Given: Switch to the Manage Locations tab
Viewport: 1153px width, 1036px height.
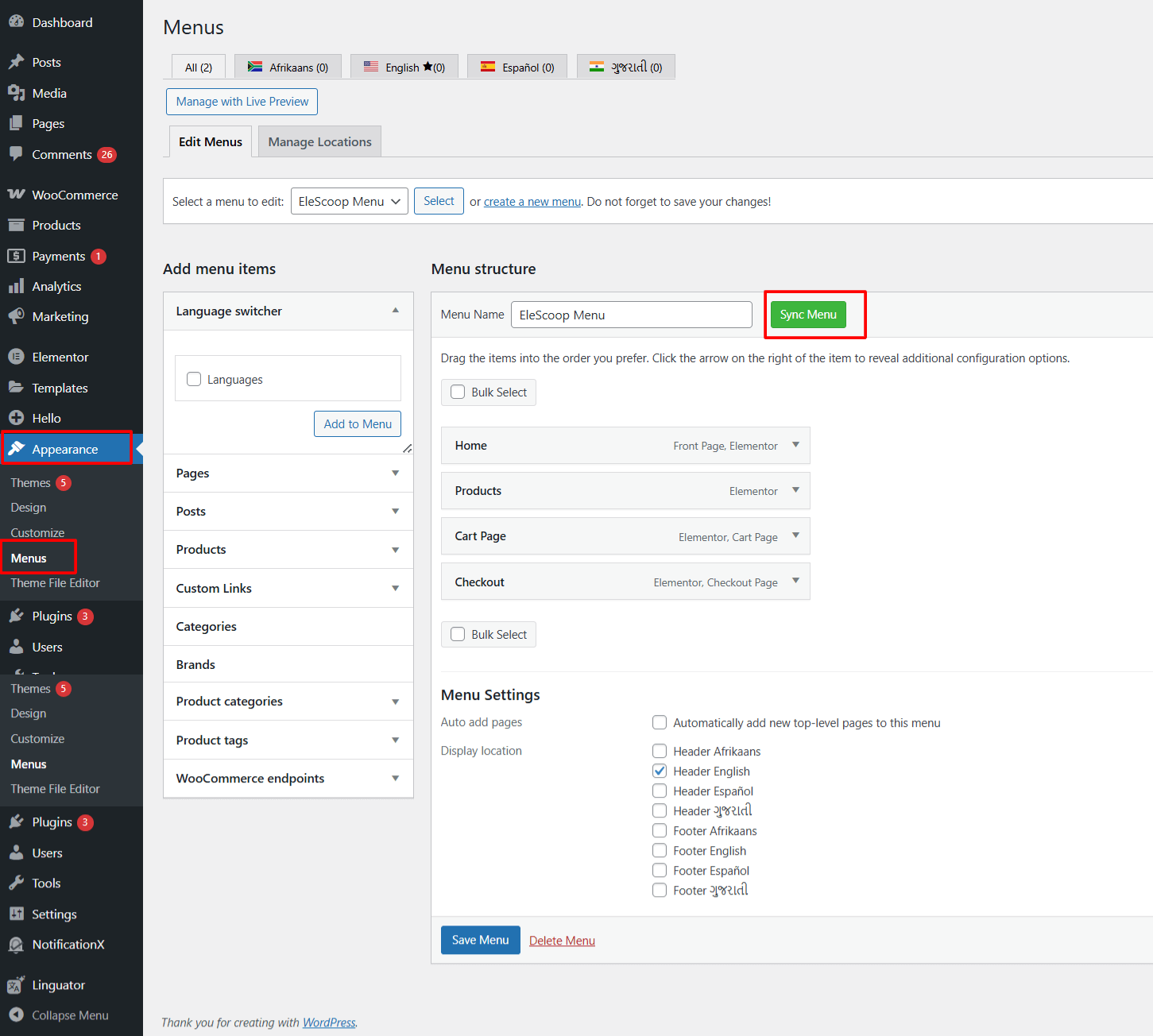Looking at the screenshot, I should 319,141.
